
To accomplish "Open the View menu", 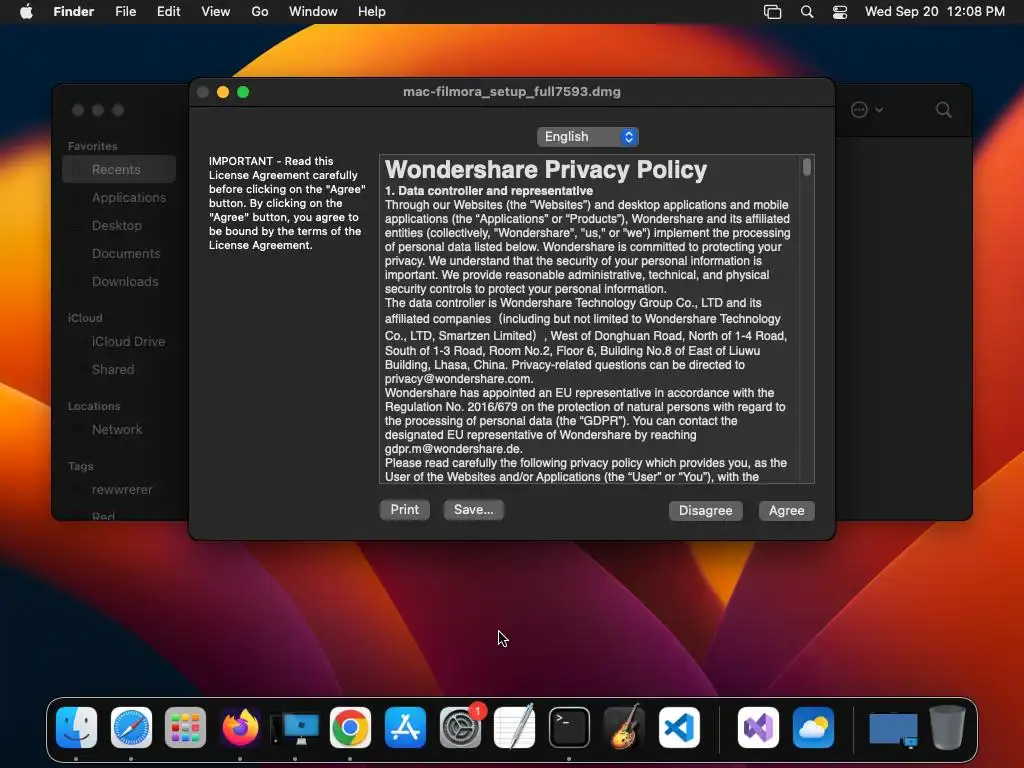I will tap(216, 12).
